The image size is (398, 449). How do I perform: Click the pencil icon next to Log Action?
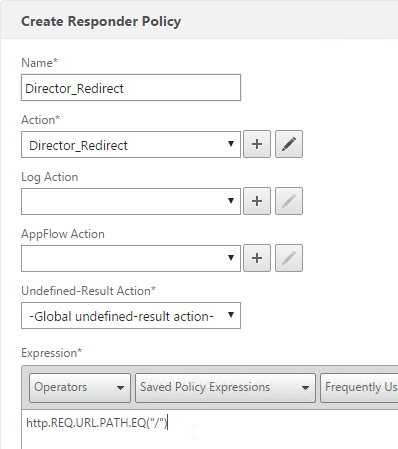tap(289, 201)
